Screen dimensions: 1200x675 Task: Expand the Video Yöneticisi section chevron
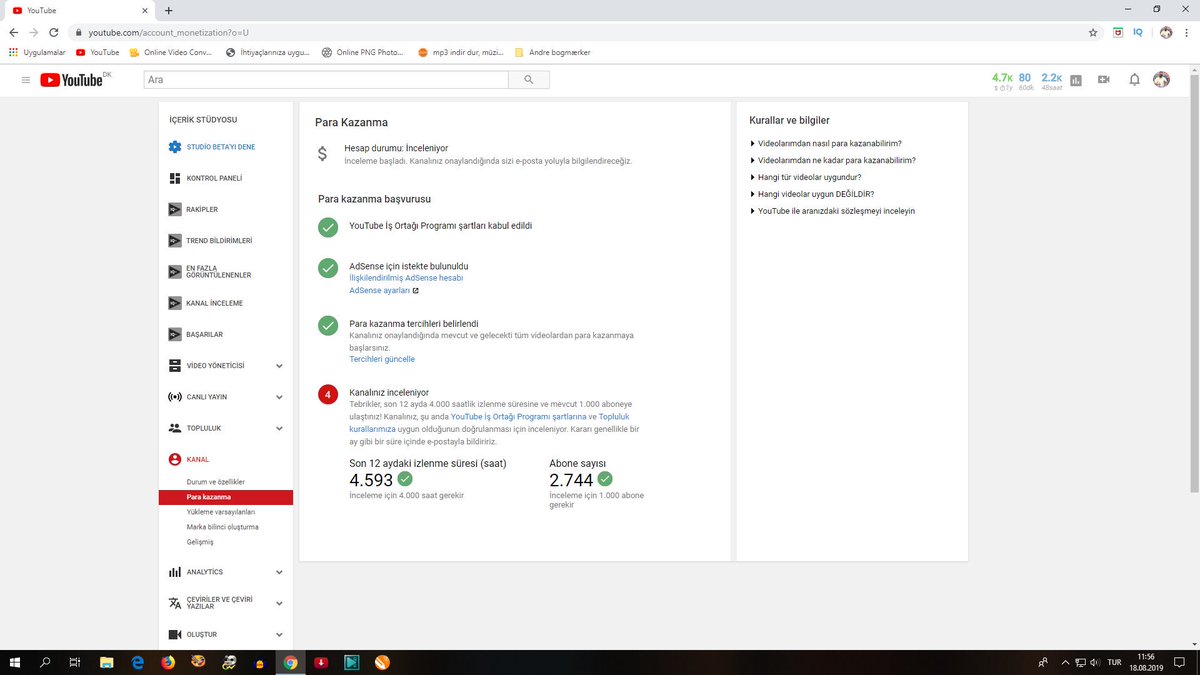(x=279, y=366)
